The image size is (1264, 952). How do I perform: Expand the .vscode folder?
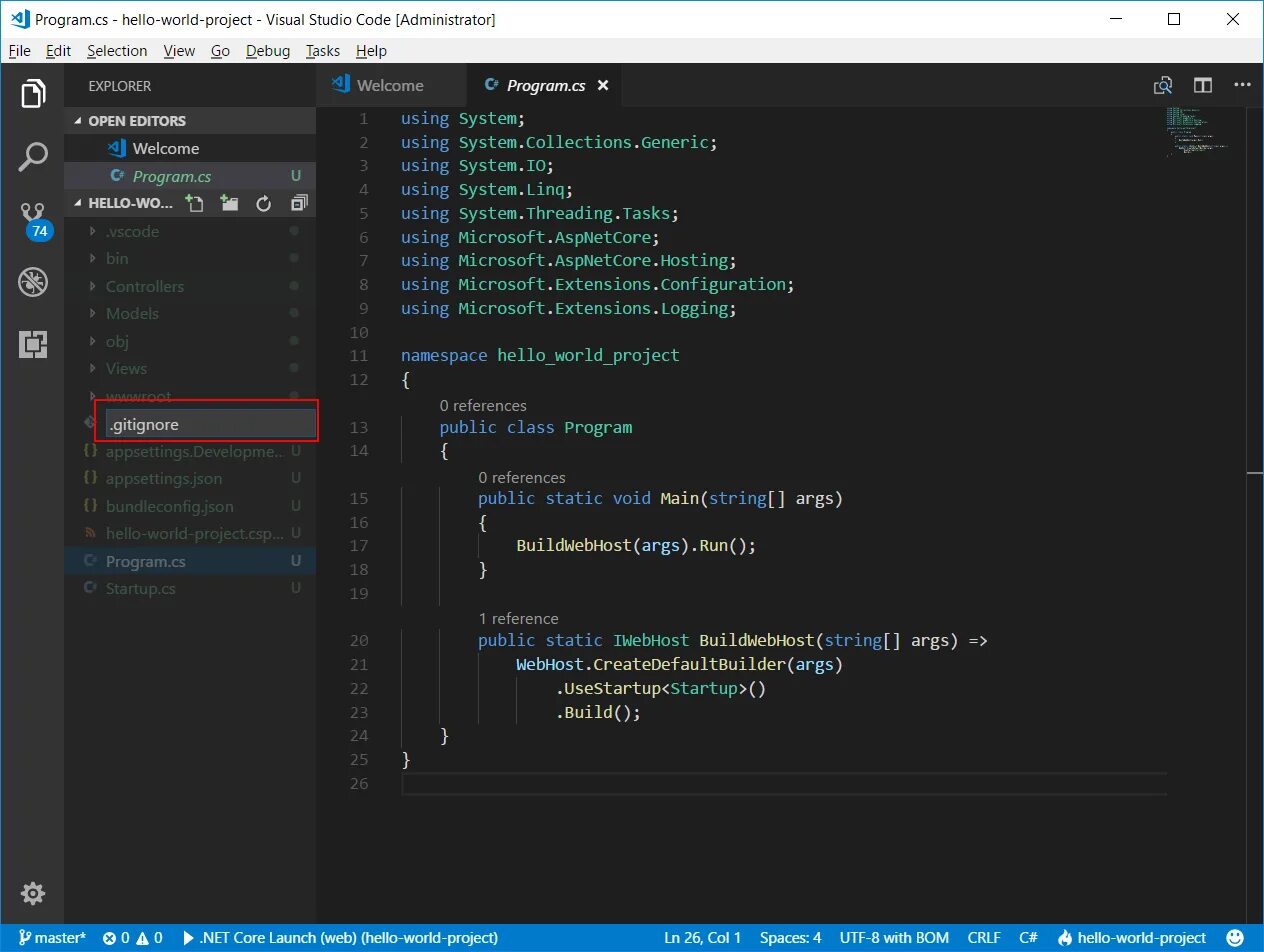coord(190,231)
